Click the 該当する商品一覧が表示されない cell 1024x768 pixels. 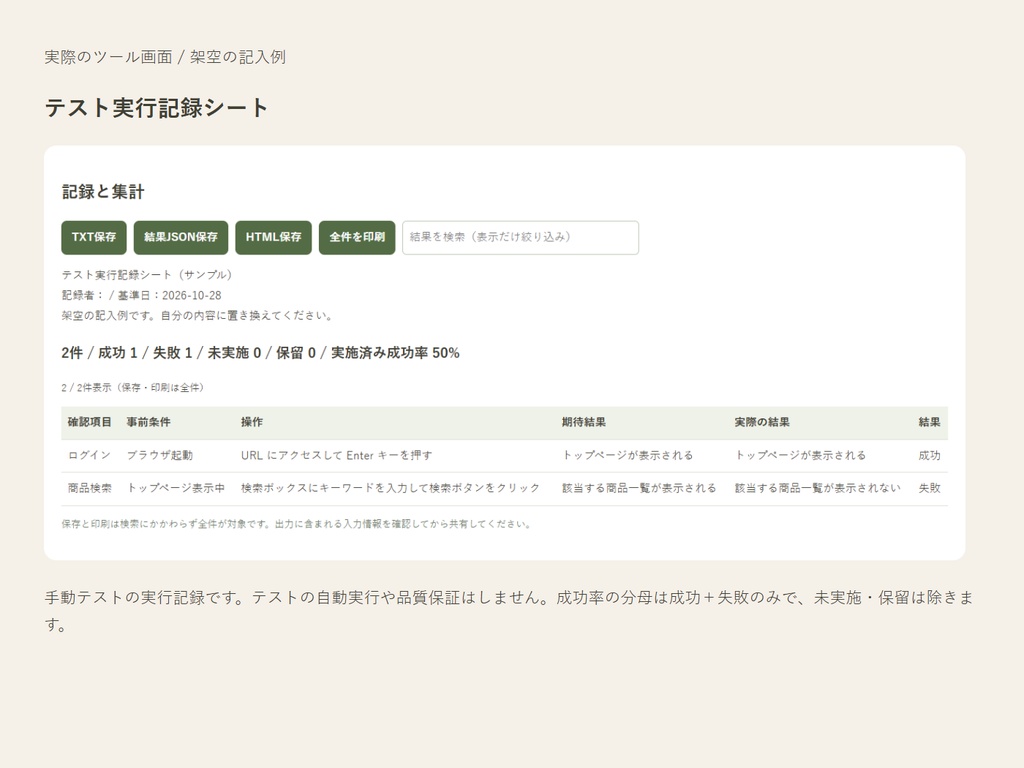tap(817, 488)
